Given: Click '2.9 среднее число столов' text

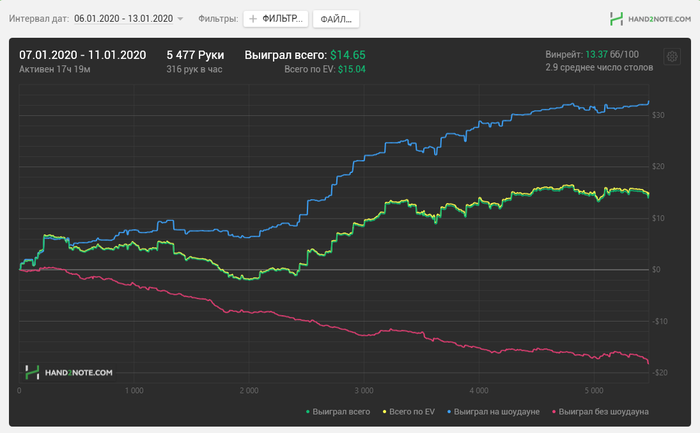Looking at the screenshot, I should [599, 67].
